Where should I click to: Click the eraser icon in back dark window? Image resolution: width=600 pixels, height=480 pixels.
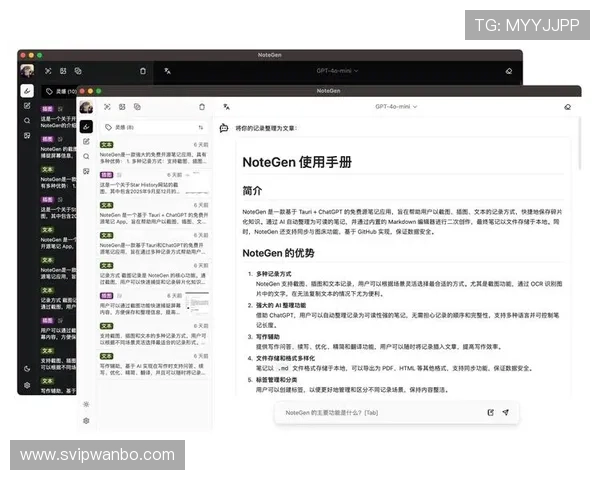(509, 71)
